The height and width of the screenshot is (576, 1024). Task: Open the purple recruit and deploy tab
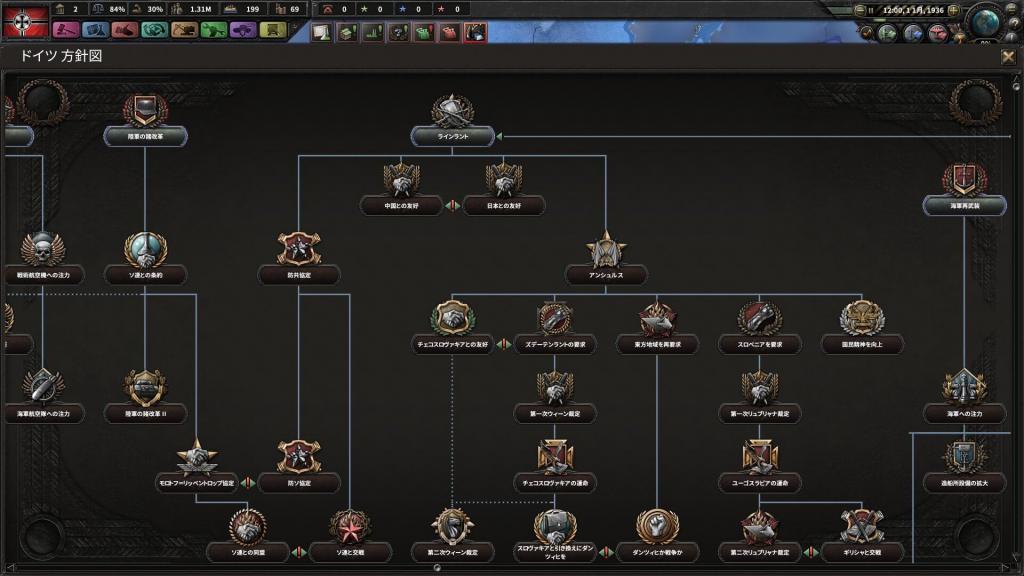point(243,30)
